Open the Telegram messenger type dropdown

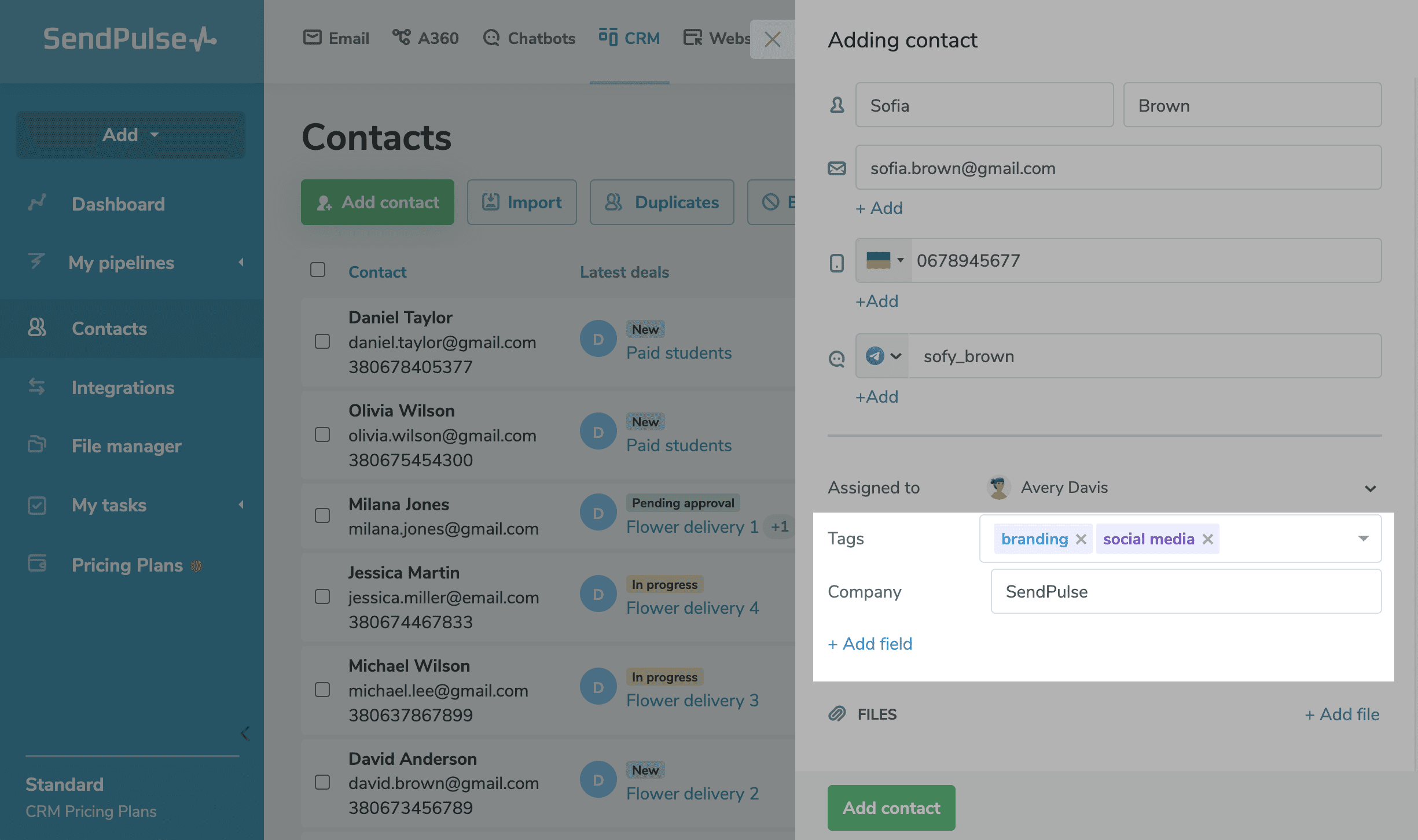(x=883, y=356)
